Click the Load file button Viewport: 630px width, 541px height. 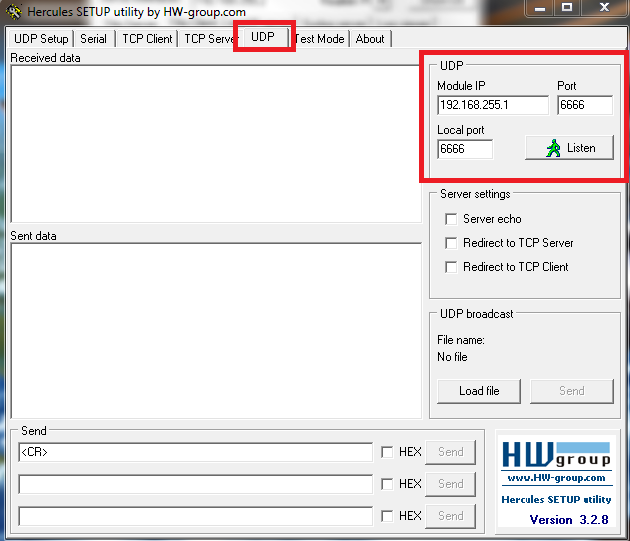(x=479, y=391)
